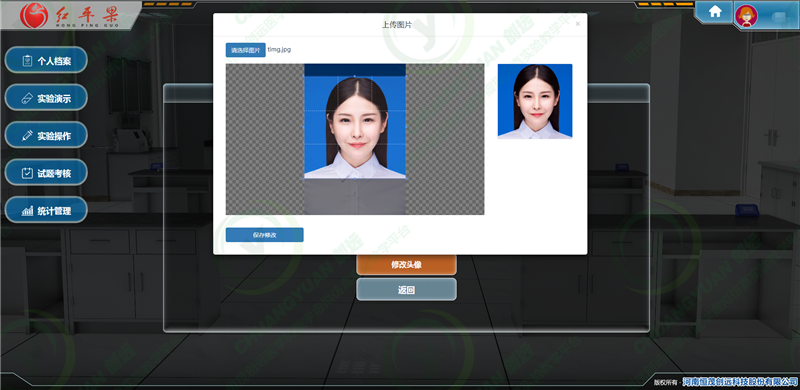Click 修改头像 change avatar button
The width and height of the screenshot is (800, 390).
pyautogui.click(x=406, y=265)
